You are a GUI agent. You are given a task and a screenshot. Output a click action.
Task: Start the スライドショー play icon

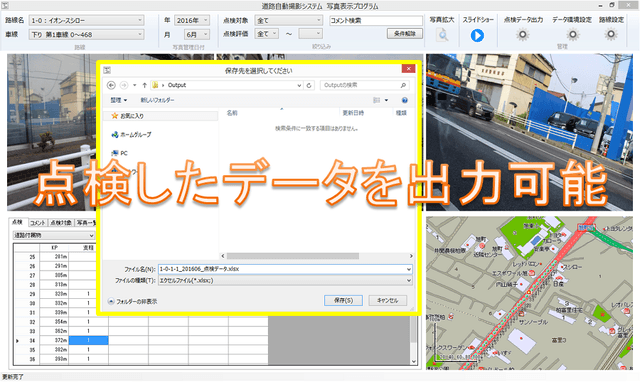coord(477,35)
